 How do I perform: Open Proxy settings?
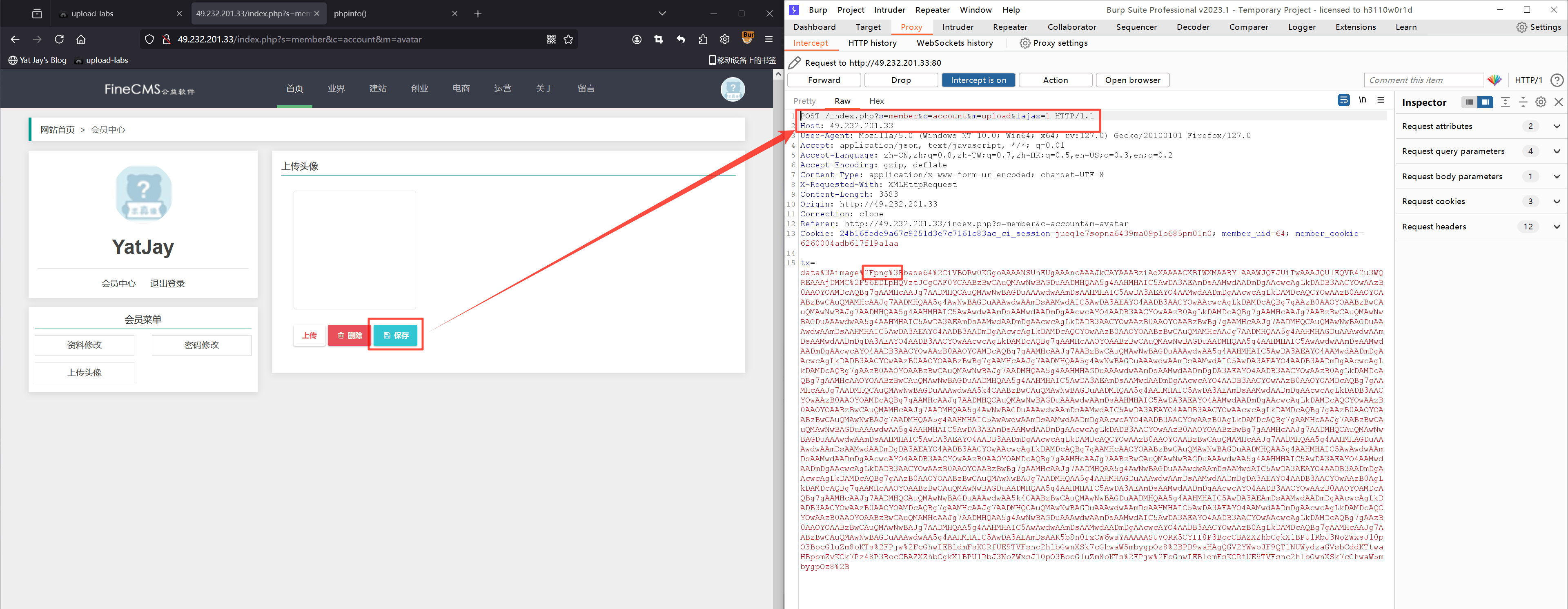click(1053, 42)
